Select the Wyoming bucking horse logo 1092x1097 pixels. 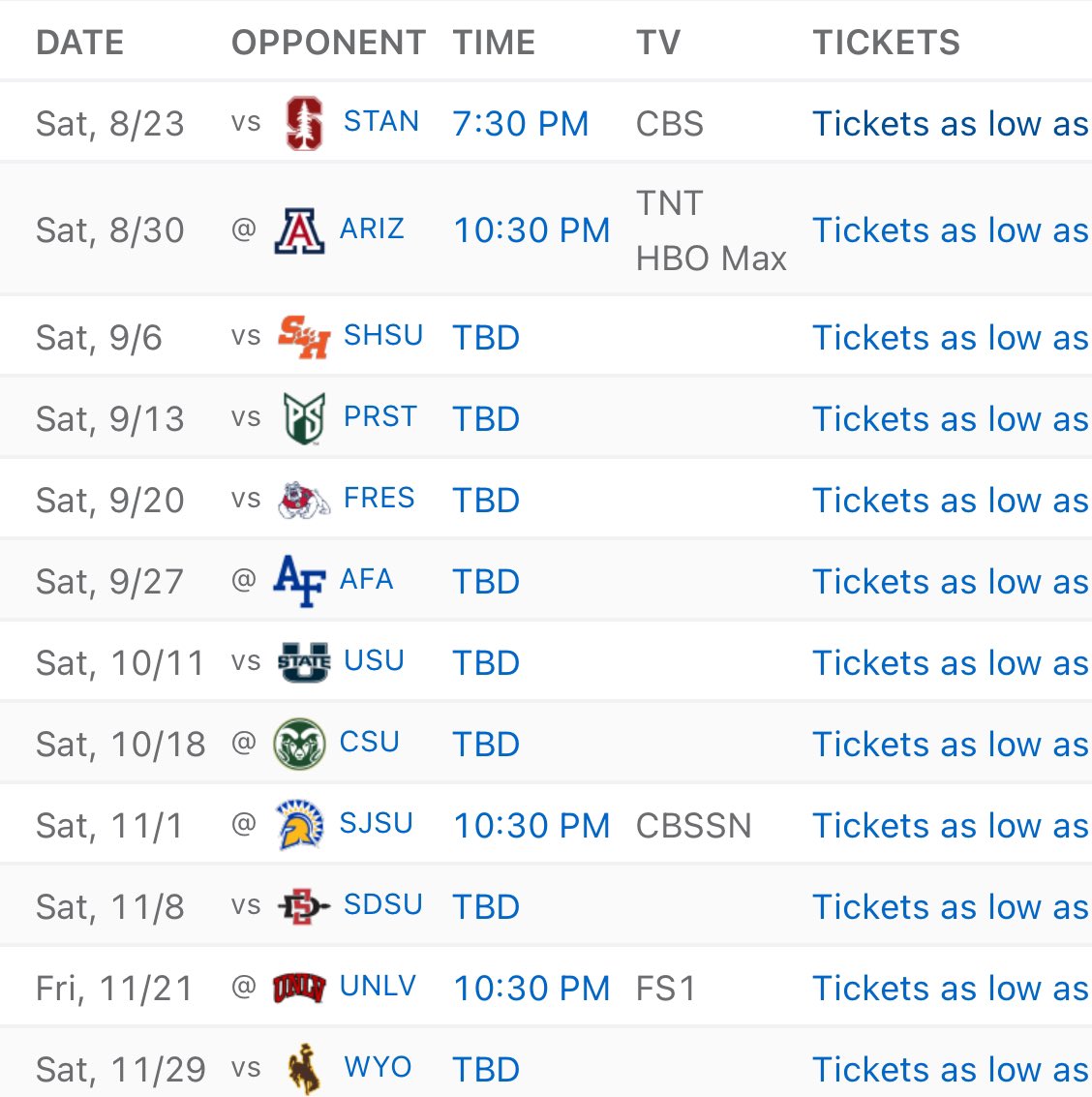point(304,1069)
